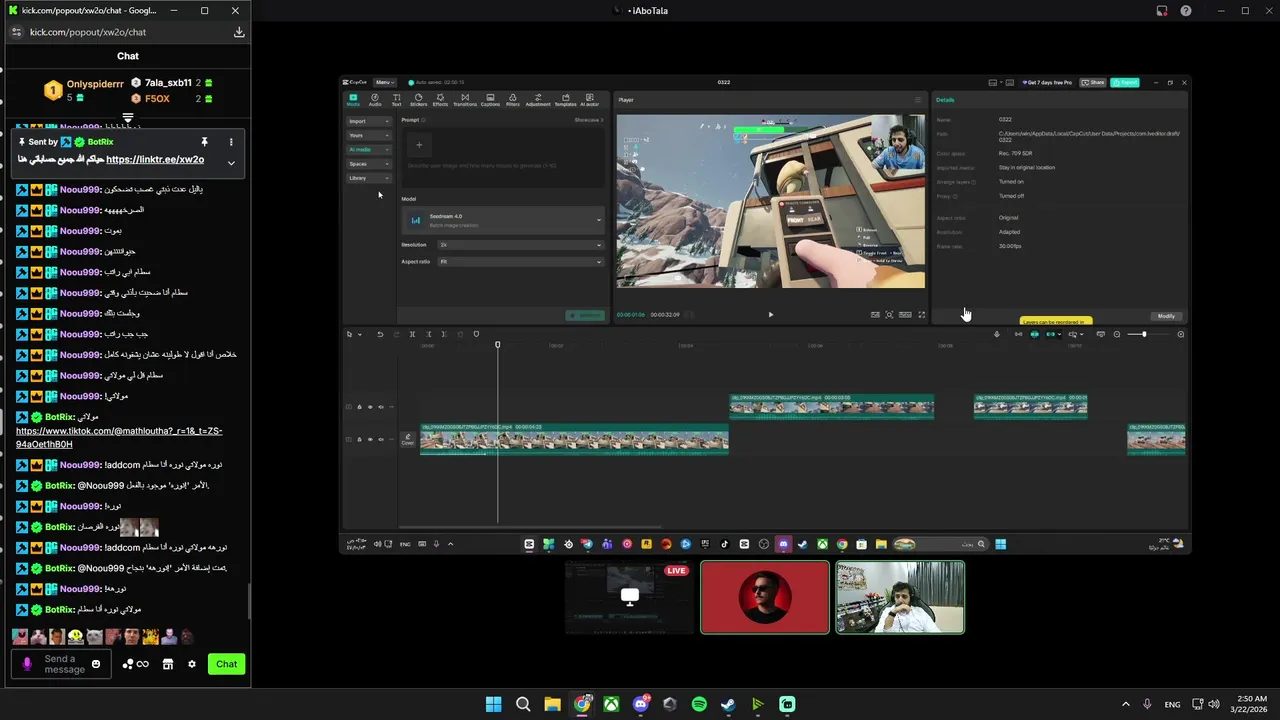The height and width of the screenshot is (720, 1280).
Task: Enter full screen in CapCut Player
Action: pos(922,315)
